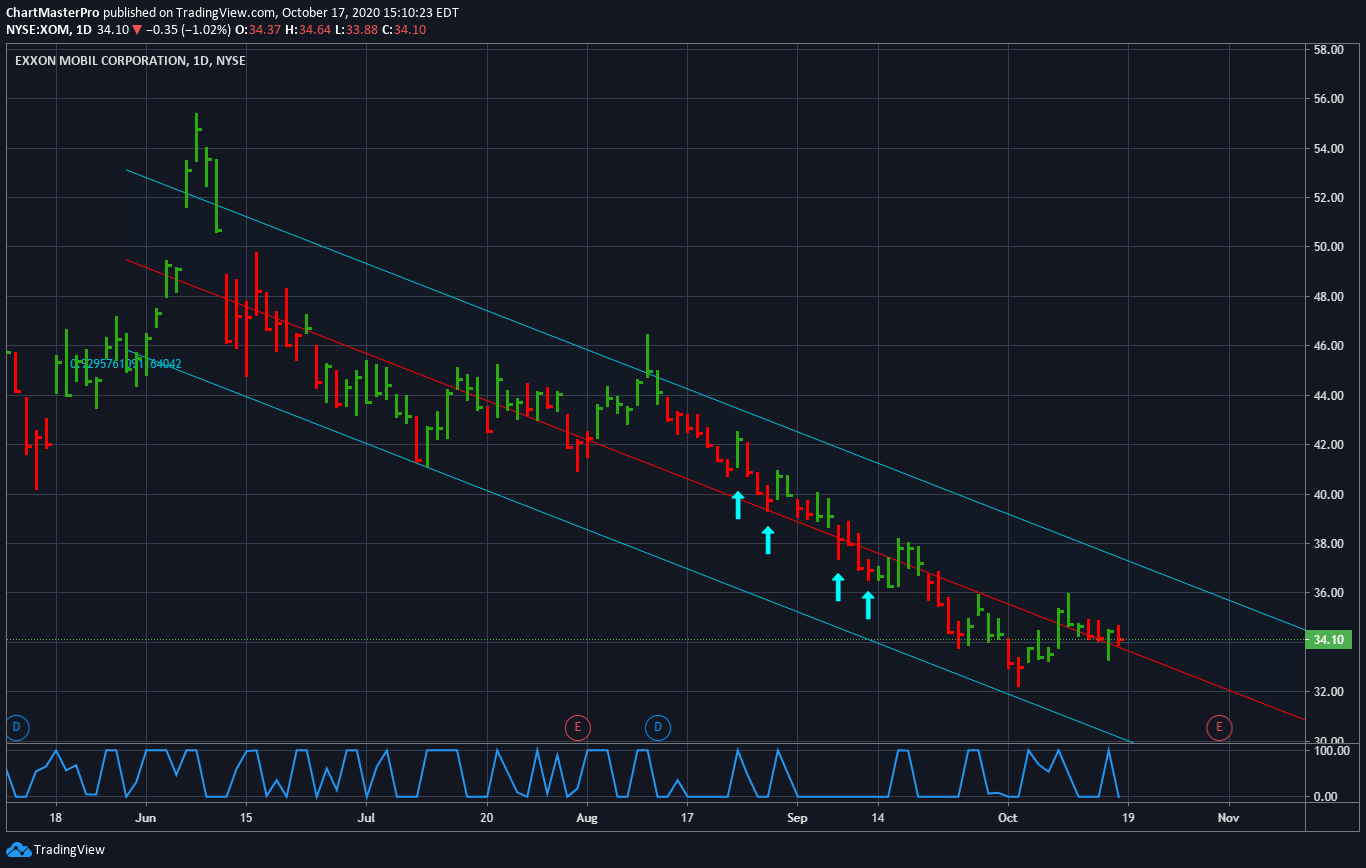1366x868 pixels.
Task: Click the first cyan up arrow on the chart
Action: point(737,505)
